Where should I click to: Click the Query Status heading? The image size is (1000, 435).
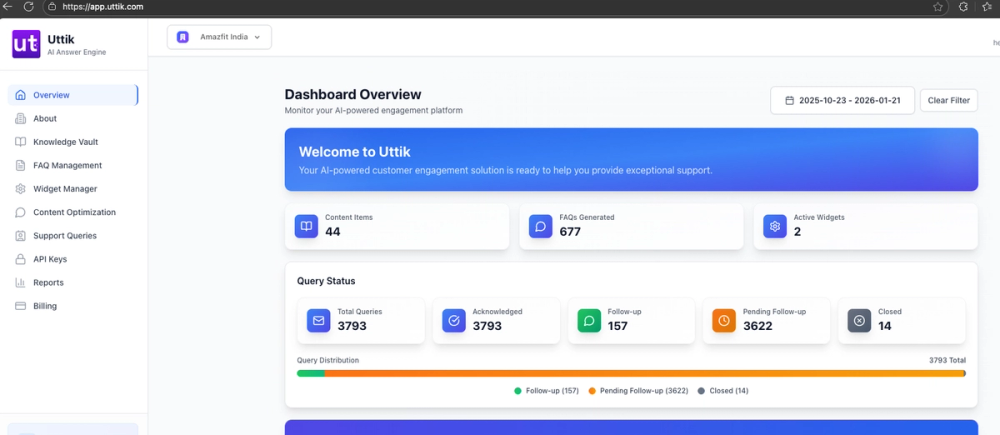(x=326, y=281)
